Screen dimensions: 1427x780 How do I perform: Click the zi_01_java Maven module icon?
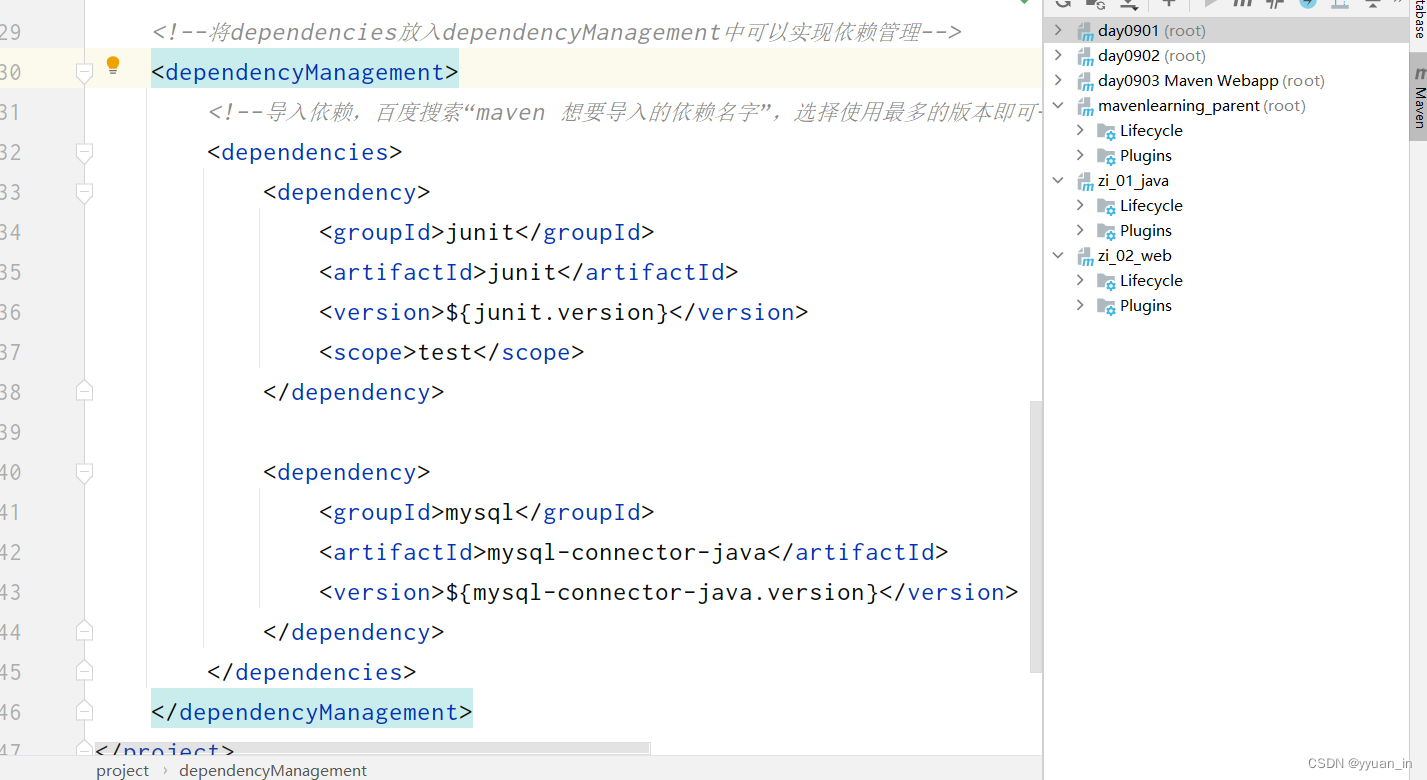(1085, 181)
